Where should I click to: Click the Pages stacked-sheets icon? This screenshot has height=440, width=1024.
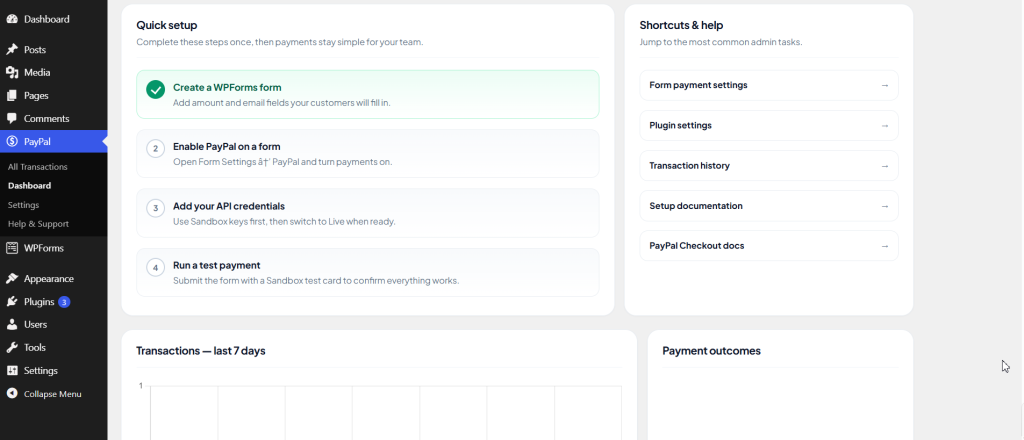click(12, 95)
